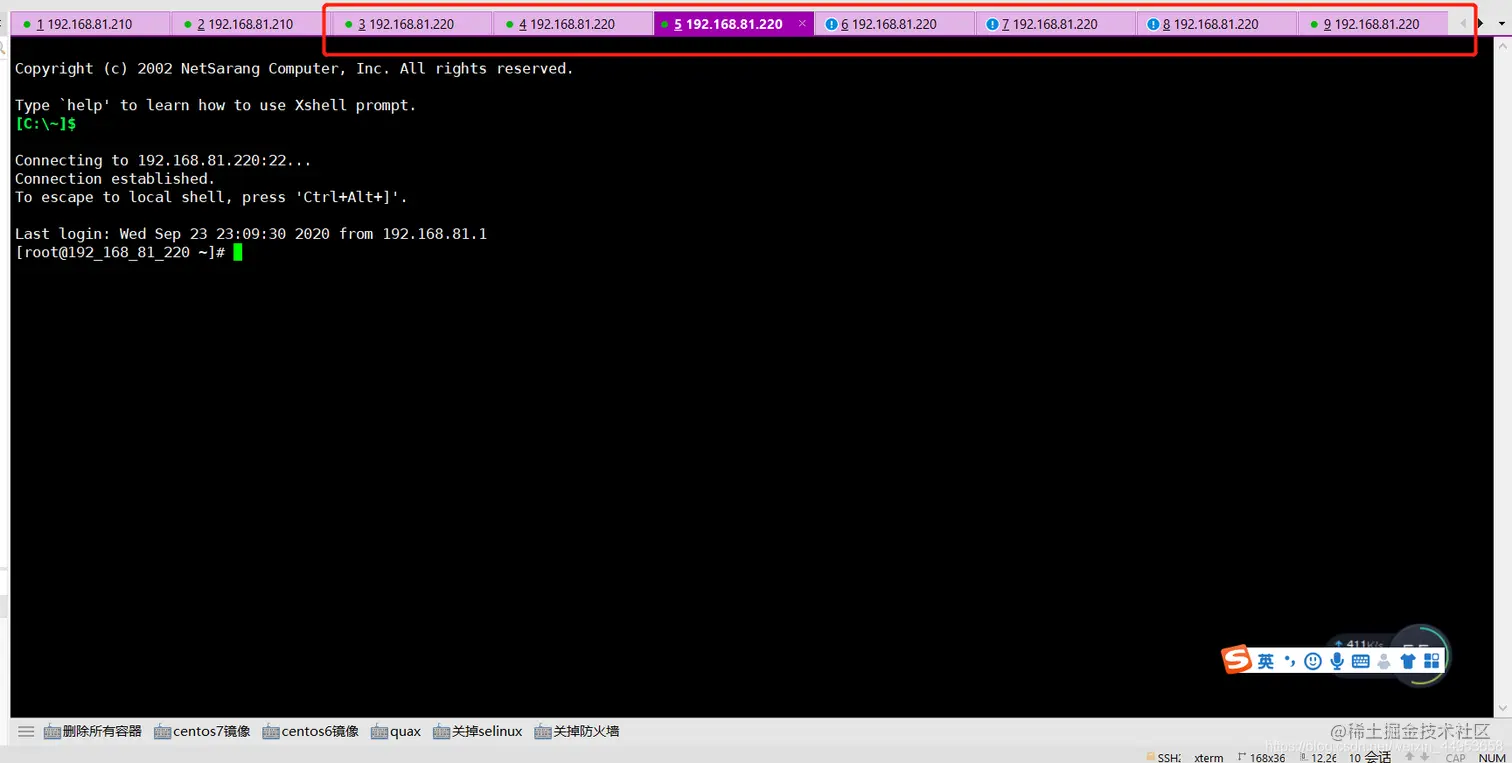The width and height of the screenshot is (1512, 763).
Task: Open Sogou user account icon
Action: (1384, 661)
